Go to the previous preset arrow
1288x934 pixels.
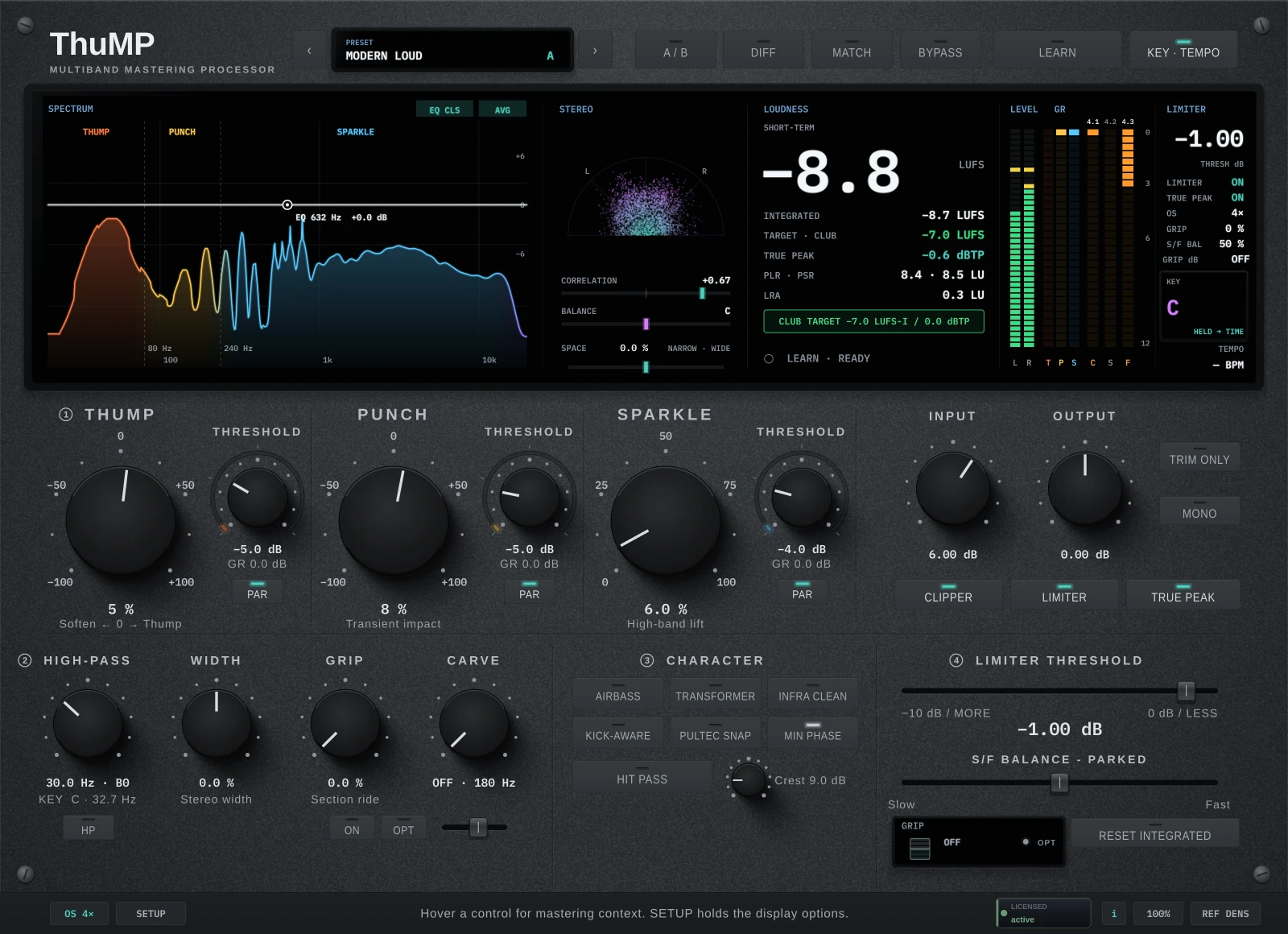[x=309, y=51]
